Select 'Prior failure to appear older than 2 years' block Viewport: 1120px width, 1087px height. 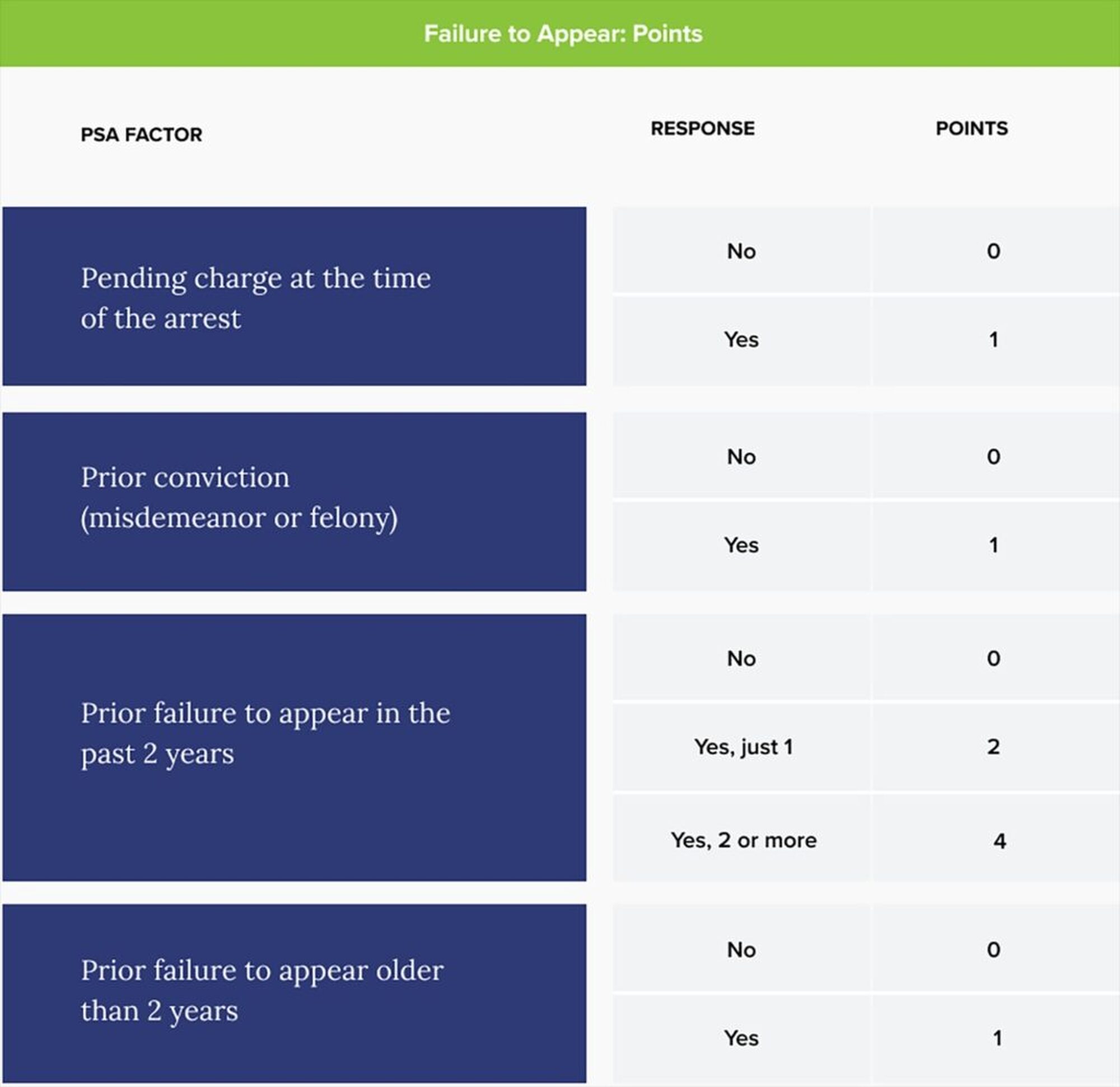(x=295, y=993)
